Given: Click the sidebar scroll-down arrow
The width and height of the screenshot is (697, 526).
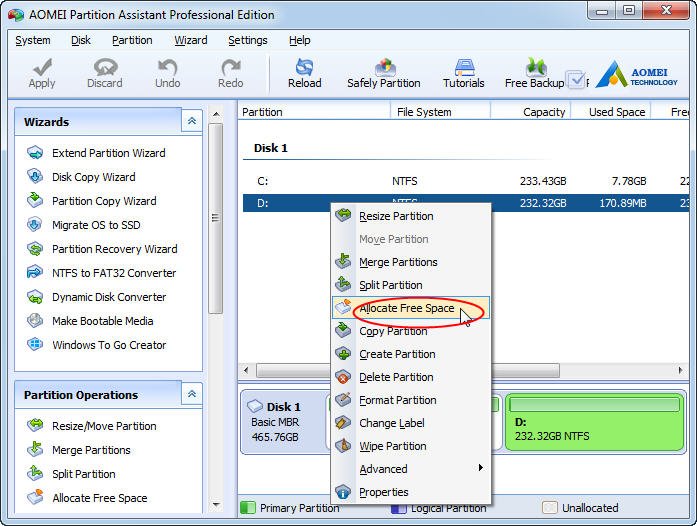Looking at the screenshot, I should click(216, 505).
